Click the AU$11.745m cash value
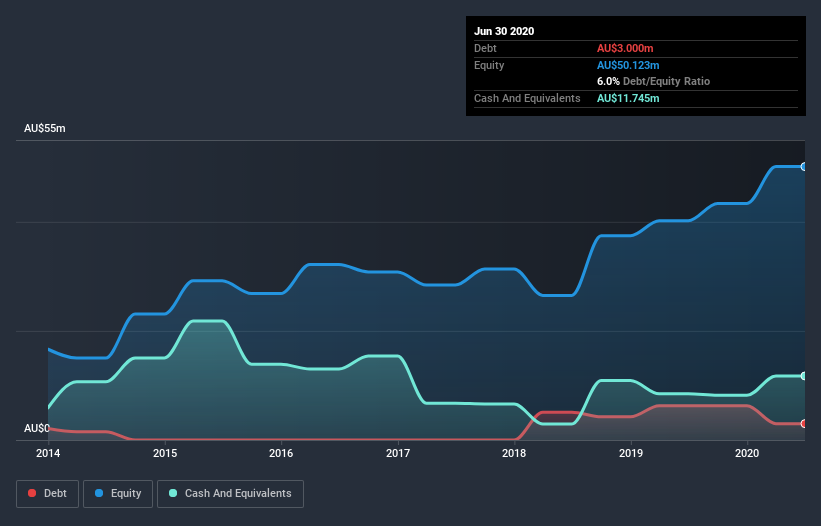 (628, 98)
